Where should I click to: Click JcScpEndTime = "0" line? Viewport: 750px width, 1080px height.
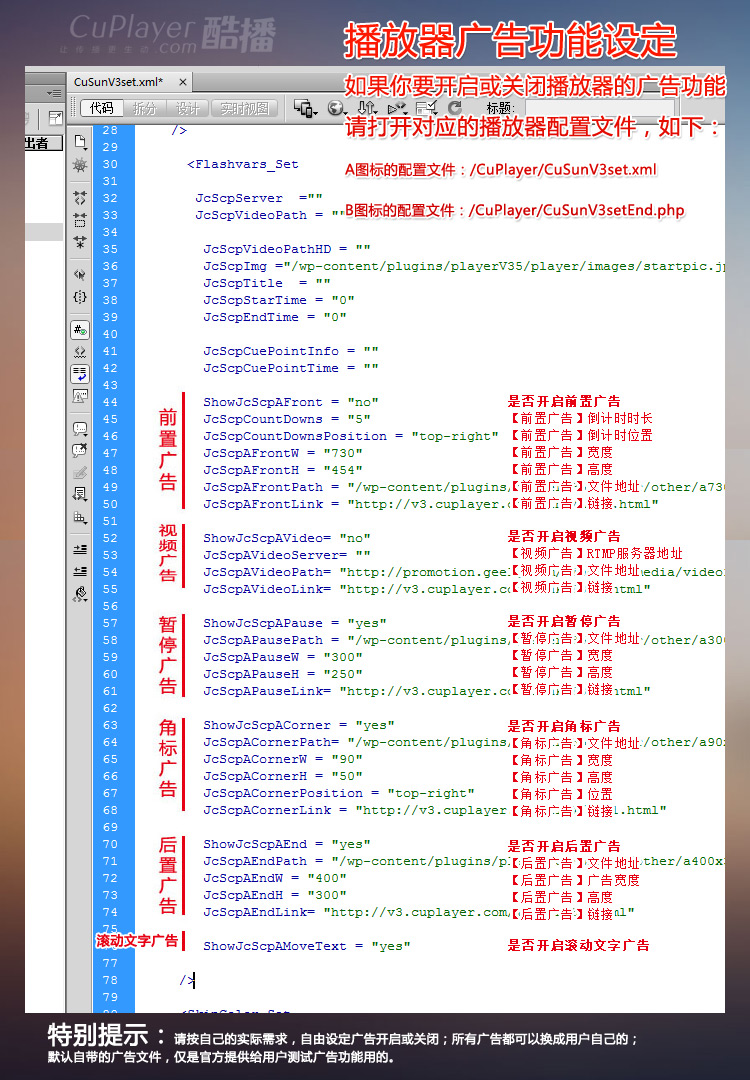pyautogui.click(x=275, y=317)
